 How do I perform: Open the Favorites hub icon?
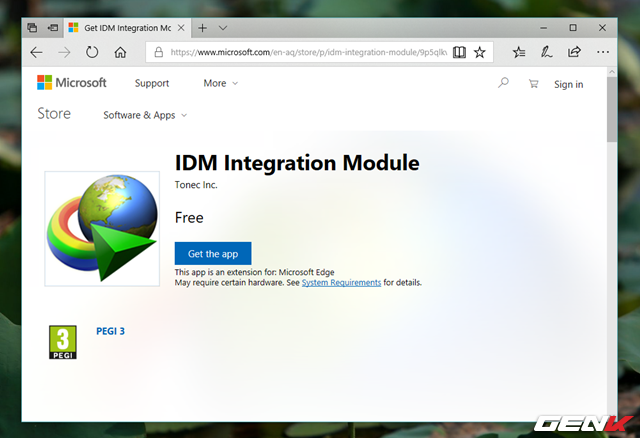click(x=519, y=52)
